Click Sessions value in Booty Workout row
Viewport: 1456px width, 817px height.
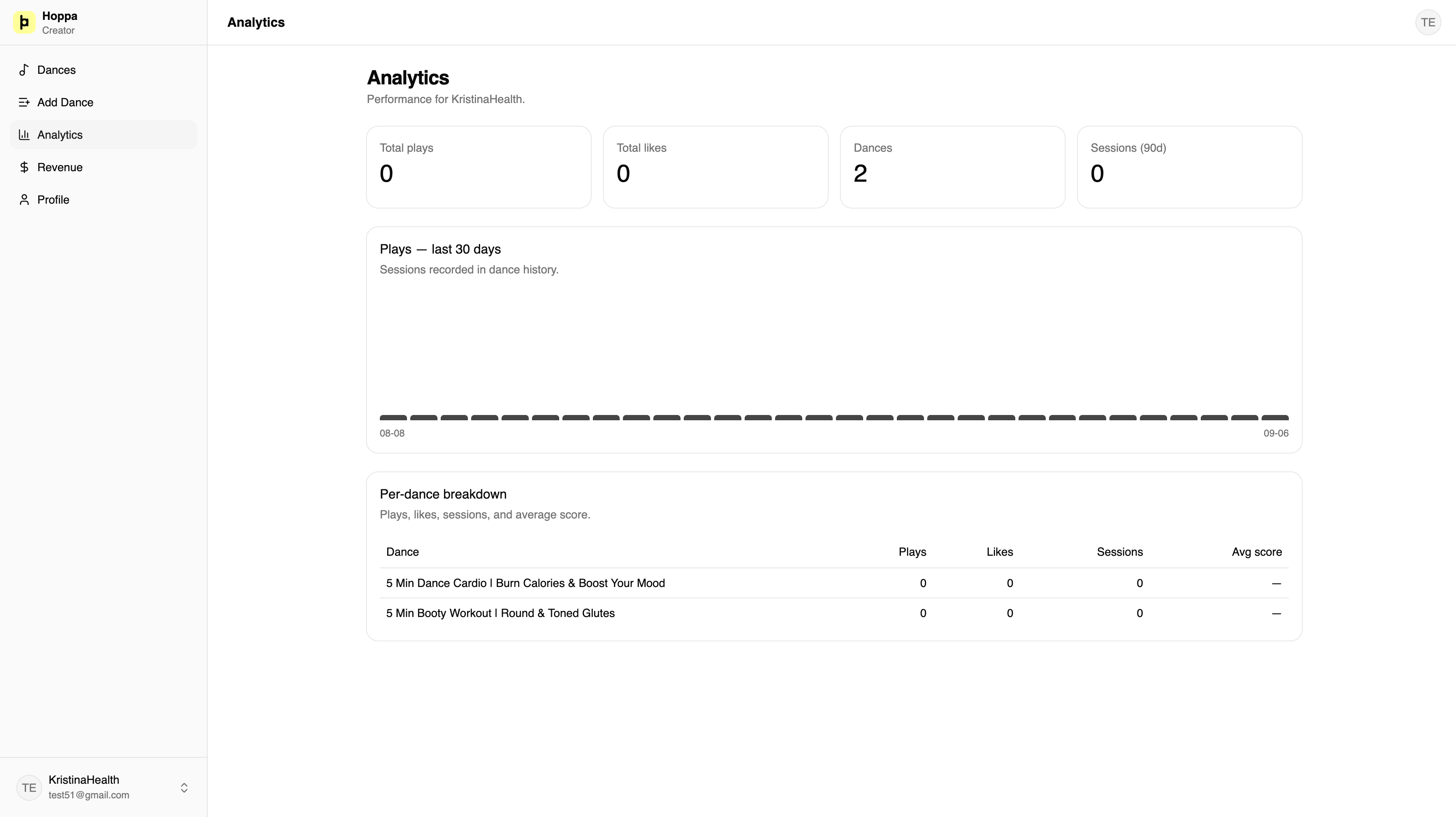pos(1139,613)
